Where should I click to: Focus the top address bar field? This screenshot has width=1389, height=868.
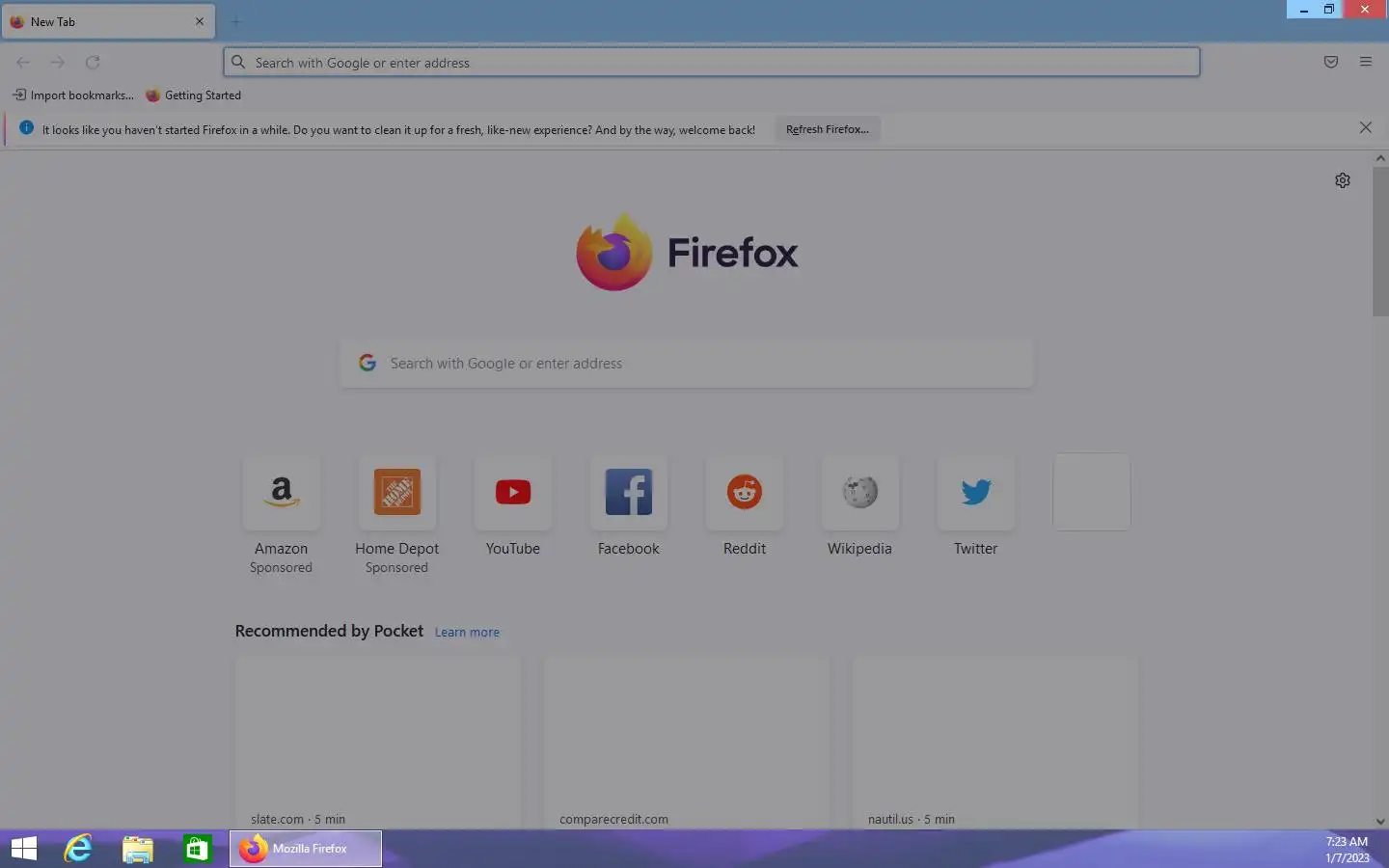[x=712, y=62]
